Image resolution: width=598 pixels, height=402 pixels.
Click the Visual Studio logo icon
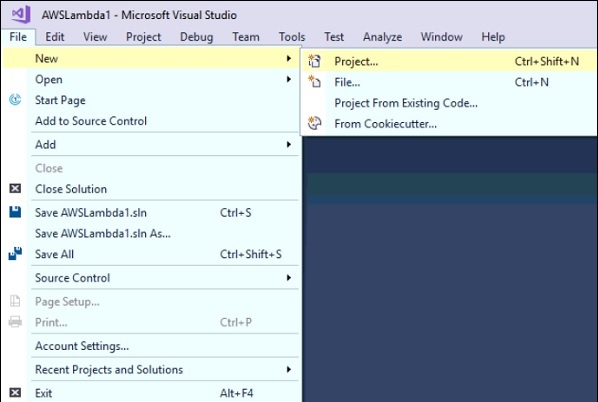point(21,14)
